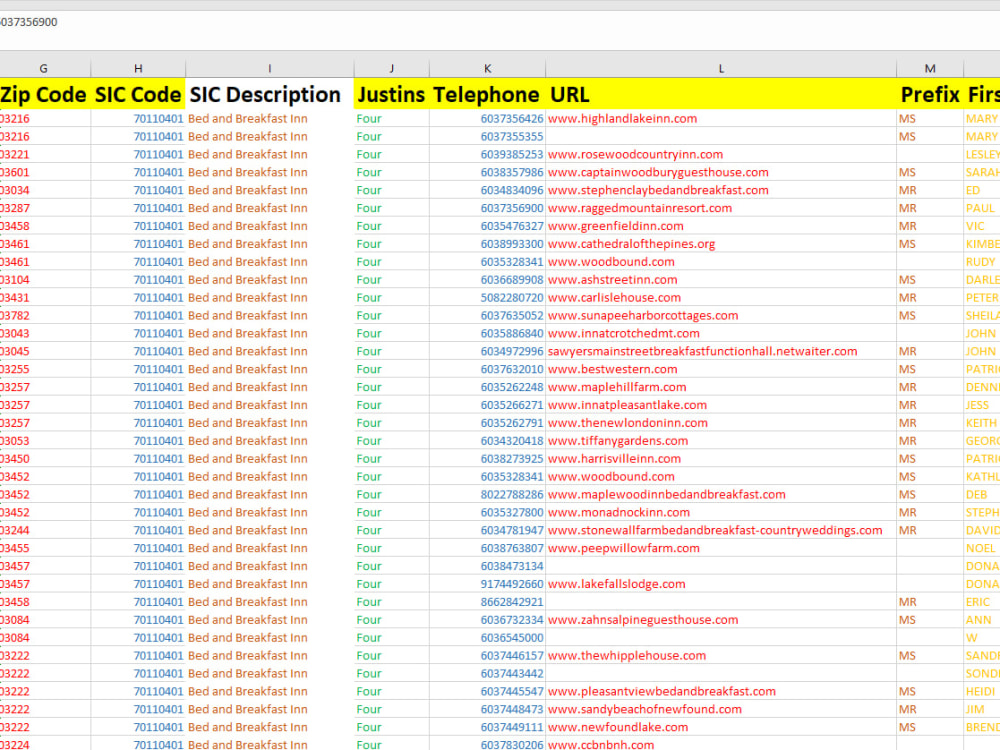Select the Telephone header cell
The width and height of the screenshot is (1000, 750).
(487, 94)
